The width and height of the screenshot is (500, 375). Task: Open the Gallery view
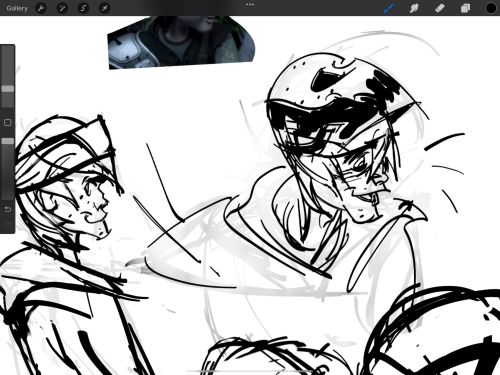[17, 8]
